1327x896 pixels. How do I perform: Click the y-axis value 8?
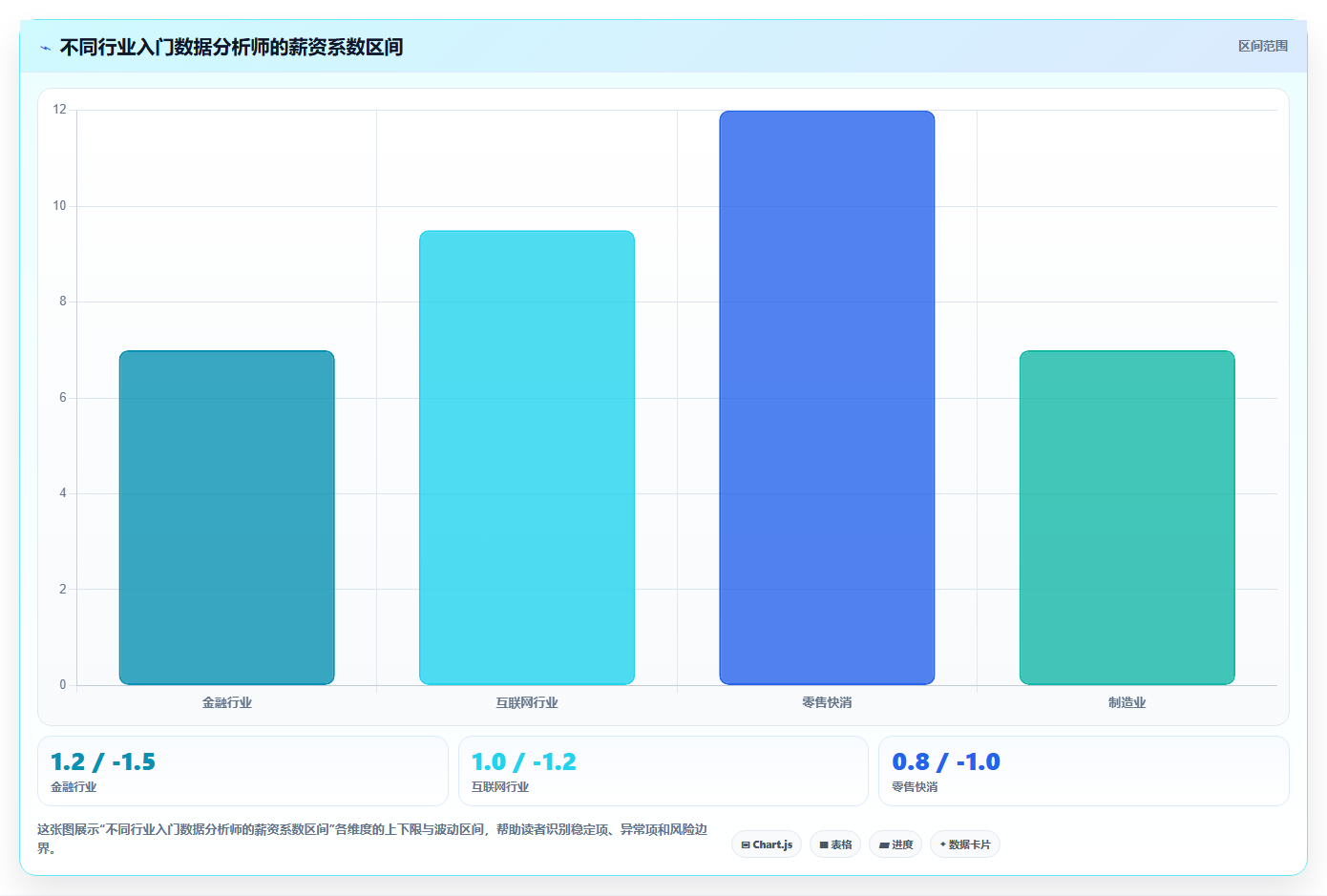point(63,302)
